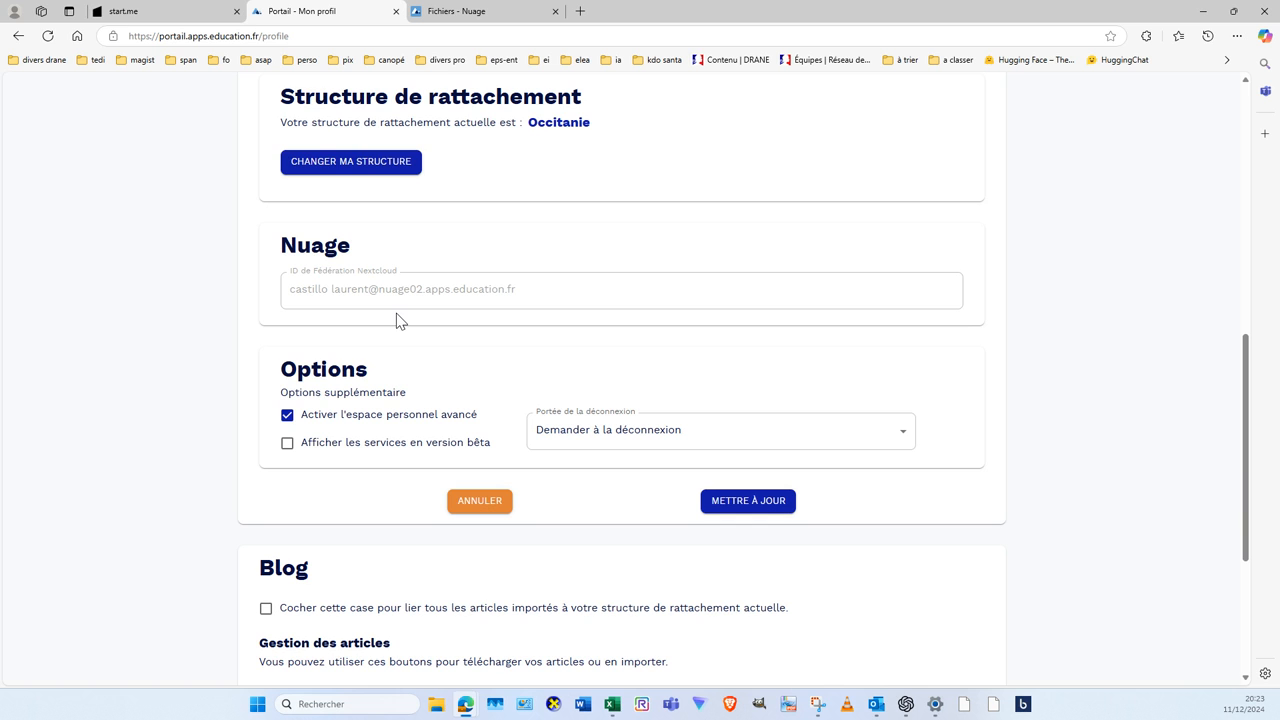Switch to the Fichiers - Nuage tab
The height and width of the screenshot is (720, 1280).
pos(485,11)
